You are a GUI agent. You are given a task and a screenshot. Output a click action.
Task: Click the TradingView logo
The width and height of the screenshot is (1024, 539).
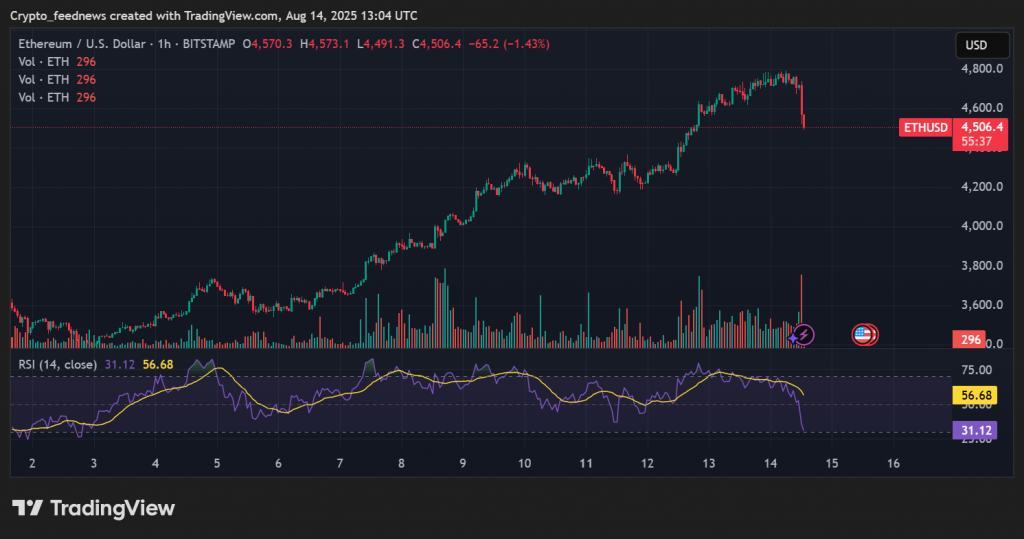point(93,508)
